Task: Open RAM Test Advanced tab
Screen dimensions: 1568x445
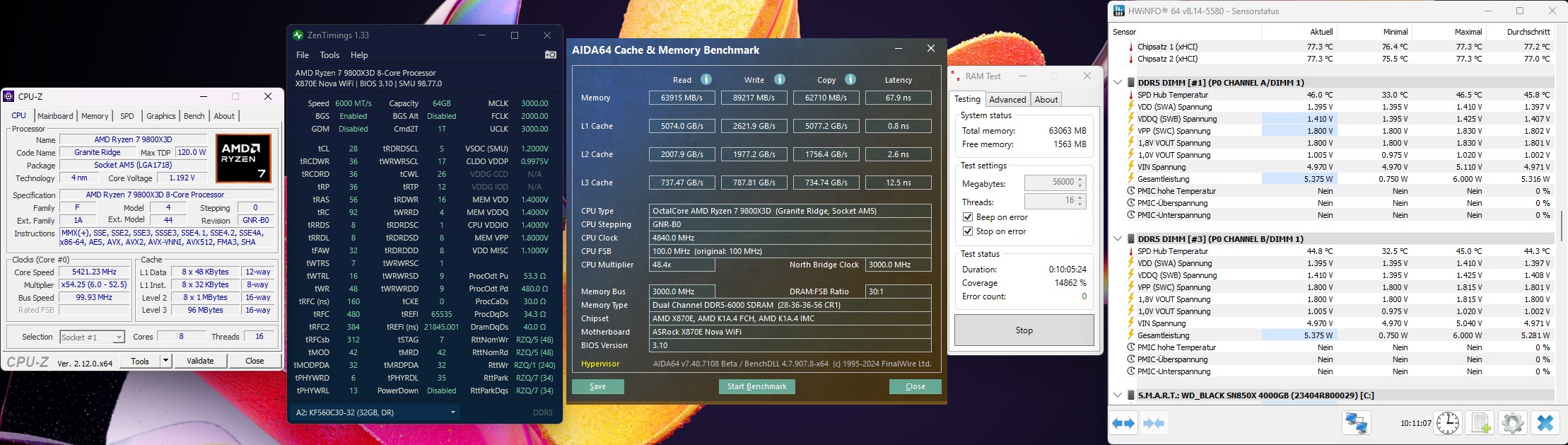Action: pyautogui.click(x=1007, y=100)
